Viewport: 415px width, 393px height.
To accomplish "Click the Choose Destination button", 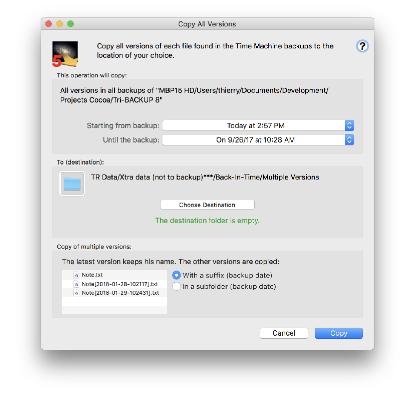I will 207,205.
